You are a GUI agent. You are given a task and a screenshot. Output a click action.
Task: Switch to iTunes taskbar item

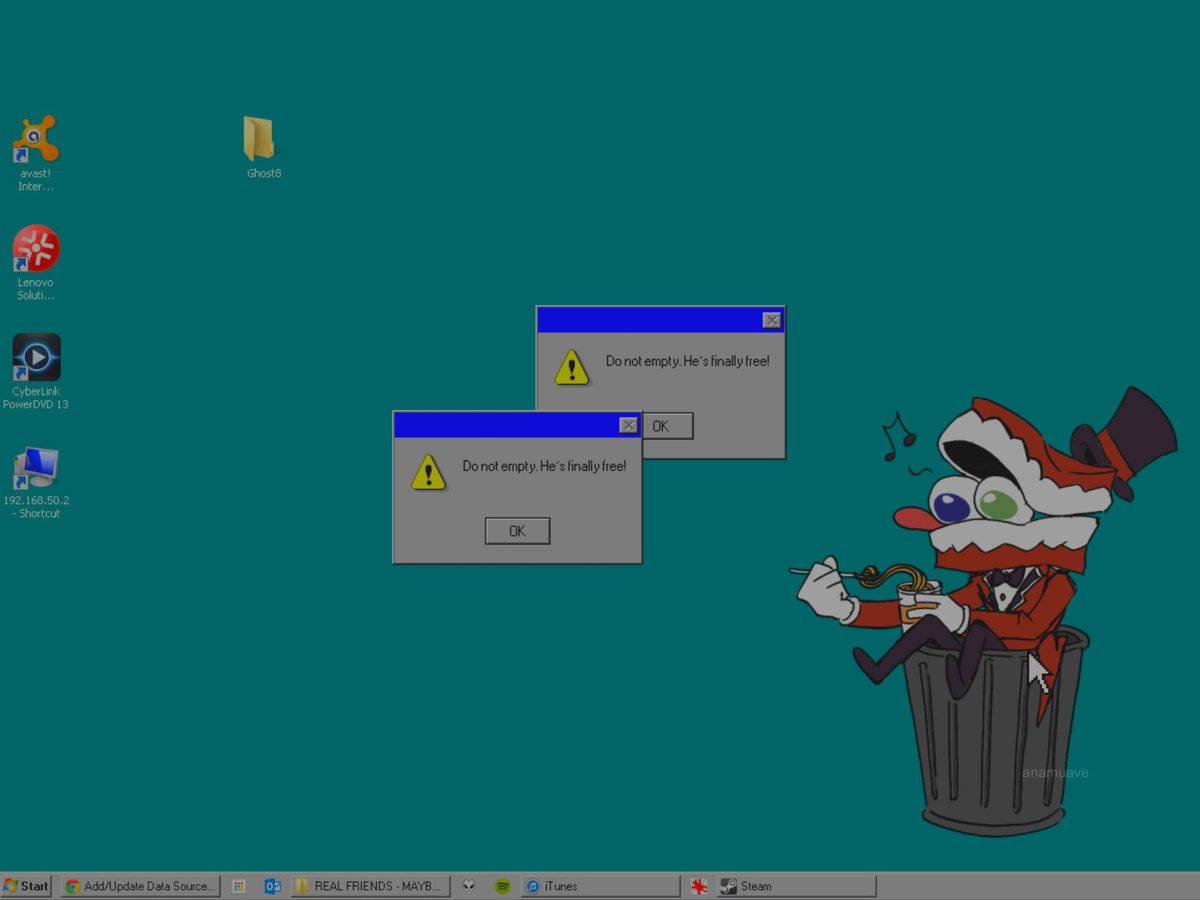click(600, 886)
